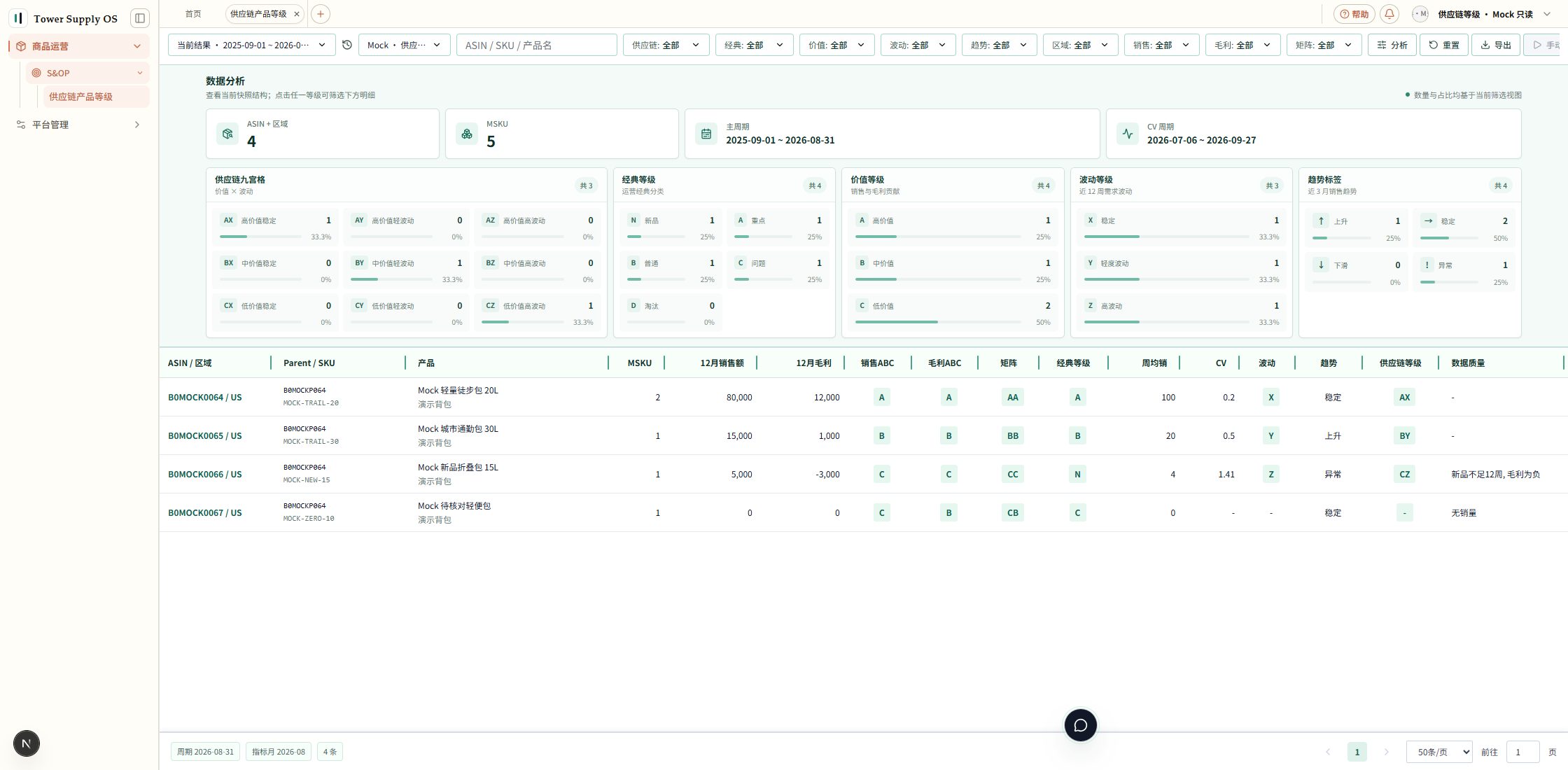Click the 前往 page number input
1568x770 pixels.
click(x=1522, y=752)
